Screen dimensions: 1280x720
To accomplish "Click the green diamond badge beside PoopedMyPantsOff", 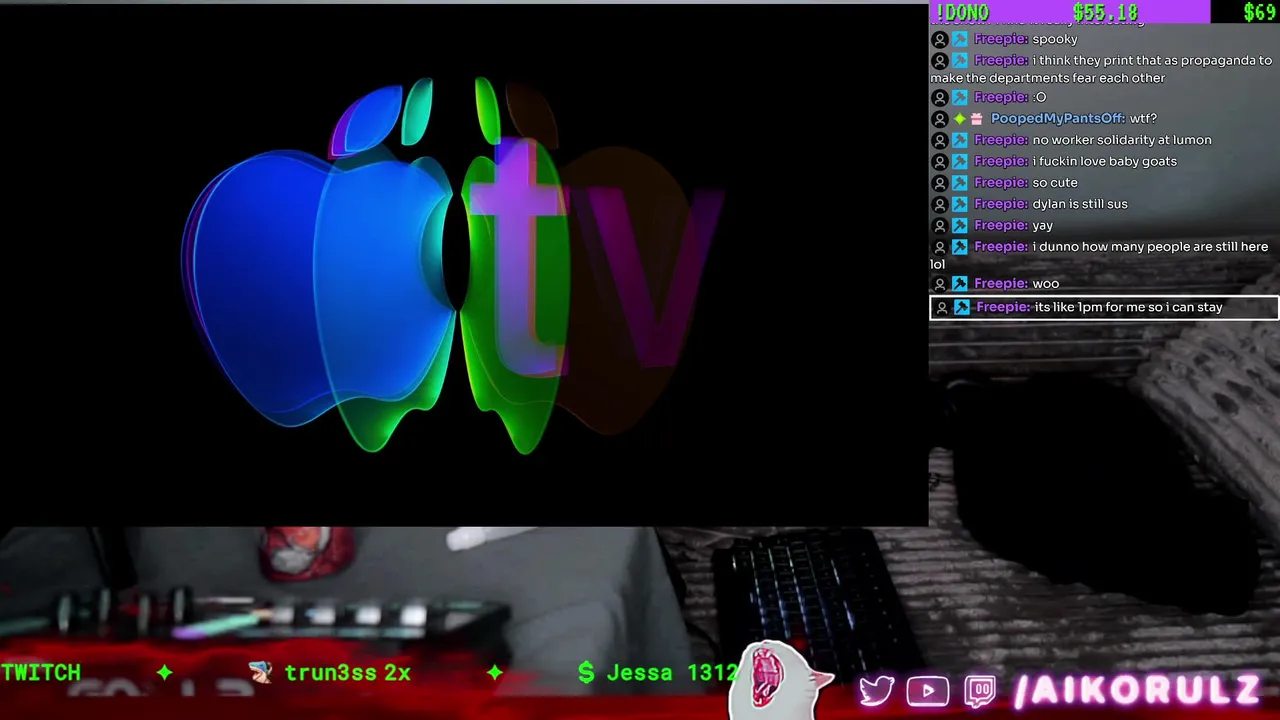I will (x=959, y=119).
